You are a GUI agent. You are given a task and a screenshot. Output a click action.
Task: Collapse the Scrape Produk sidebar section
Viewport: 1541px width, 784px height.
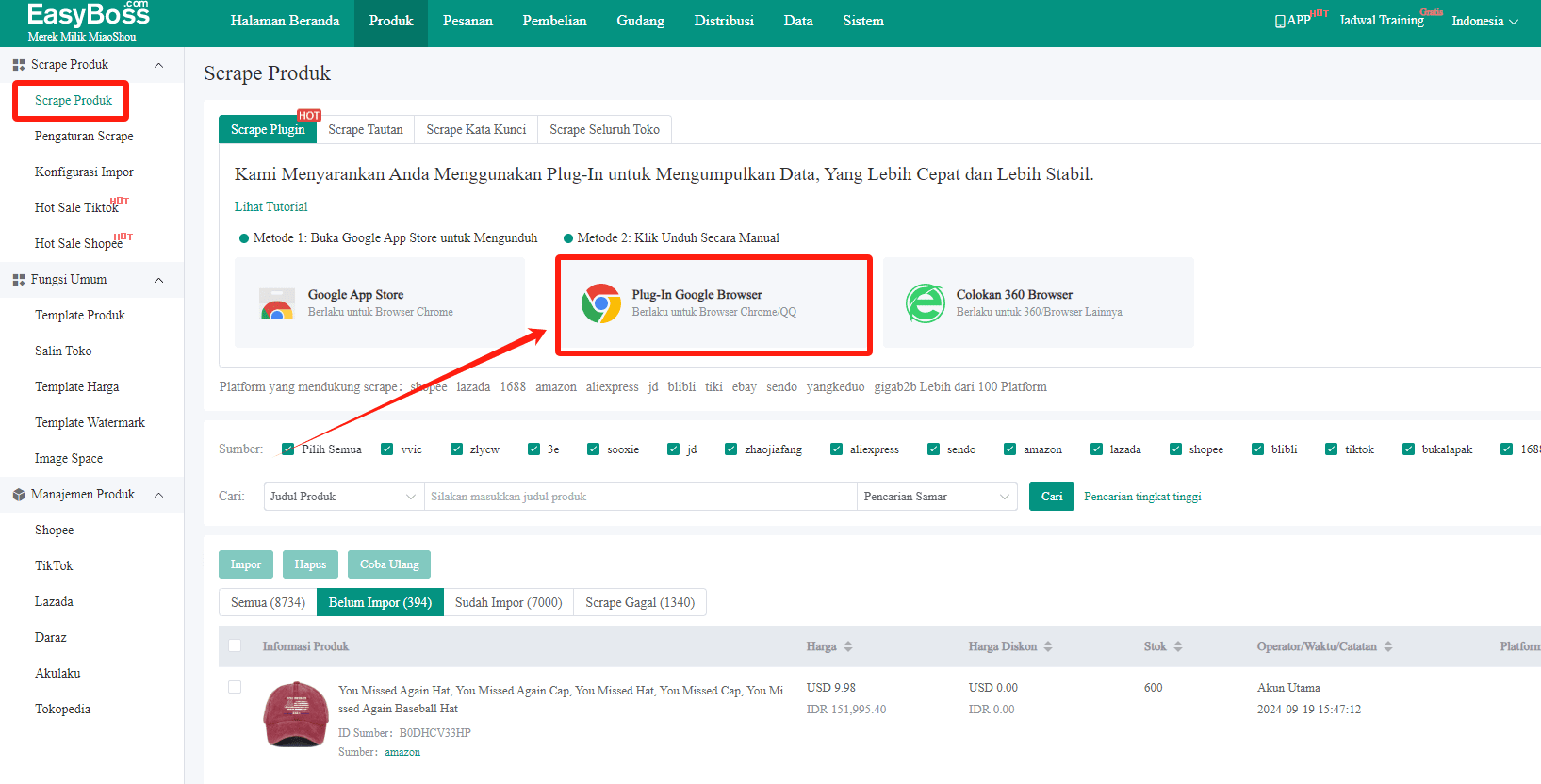click(x=158, y=65)
